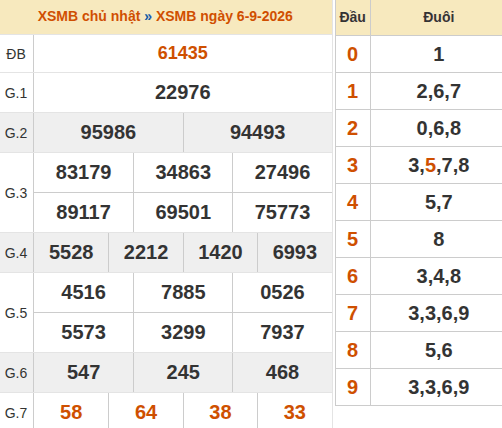This screenshot has height=428, width=502.
Task: Click G.4 number 5528
Action: tap(71, 252)
